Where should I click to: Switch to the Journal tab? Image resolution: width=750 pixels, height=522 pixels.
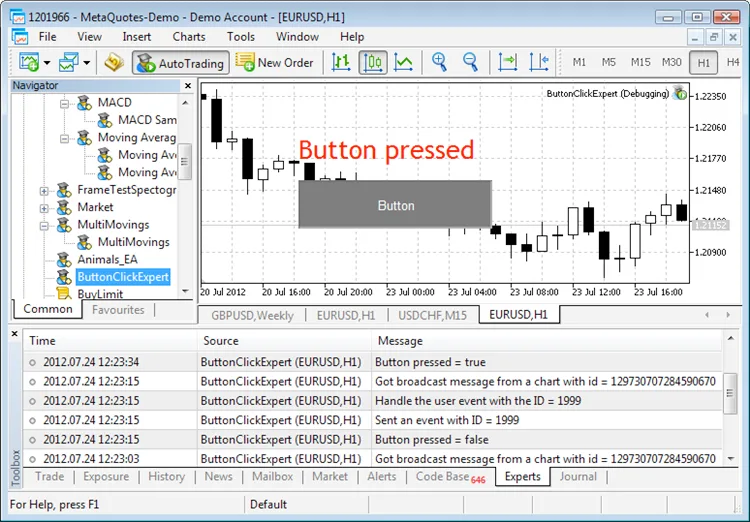[579, 477]
